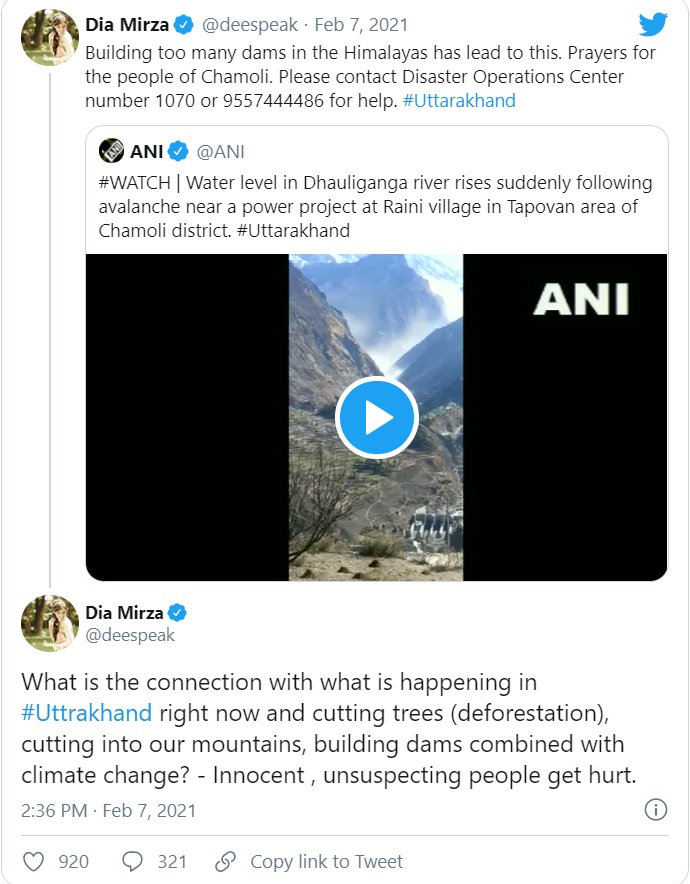The height and width of the screenshot is (884, 690).
Task: Open the @deespeak handle in top tweet
Action: pos(249,25)
